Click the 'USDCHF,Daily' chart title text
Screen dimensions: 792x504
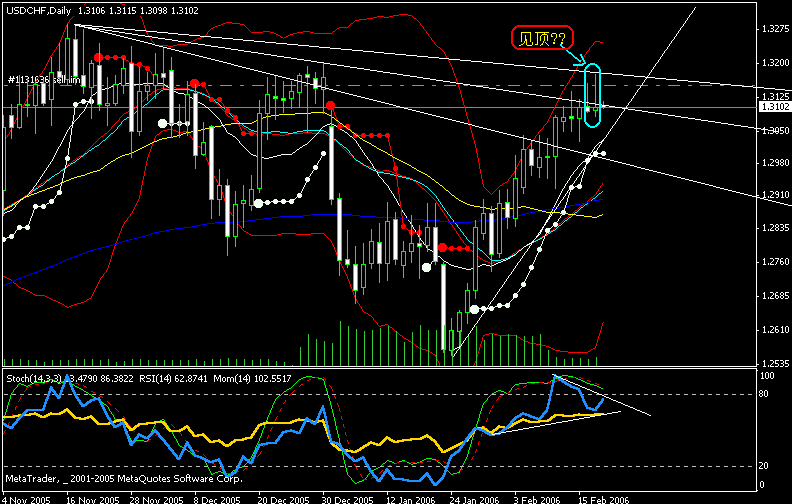pos(39,11)
